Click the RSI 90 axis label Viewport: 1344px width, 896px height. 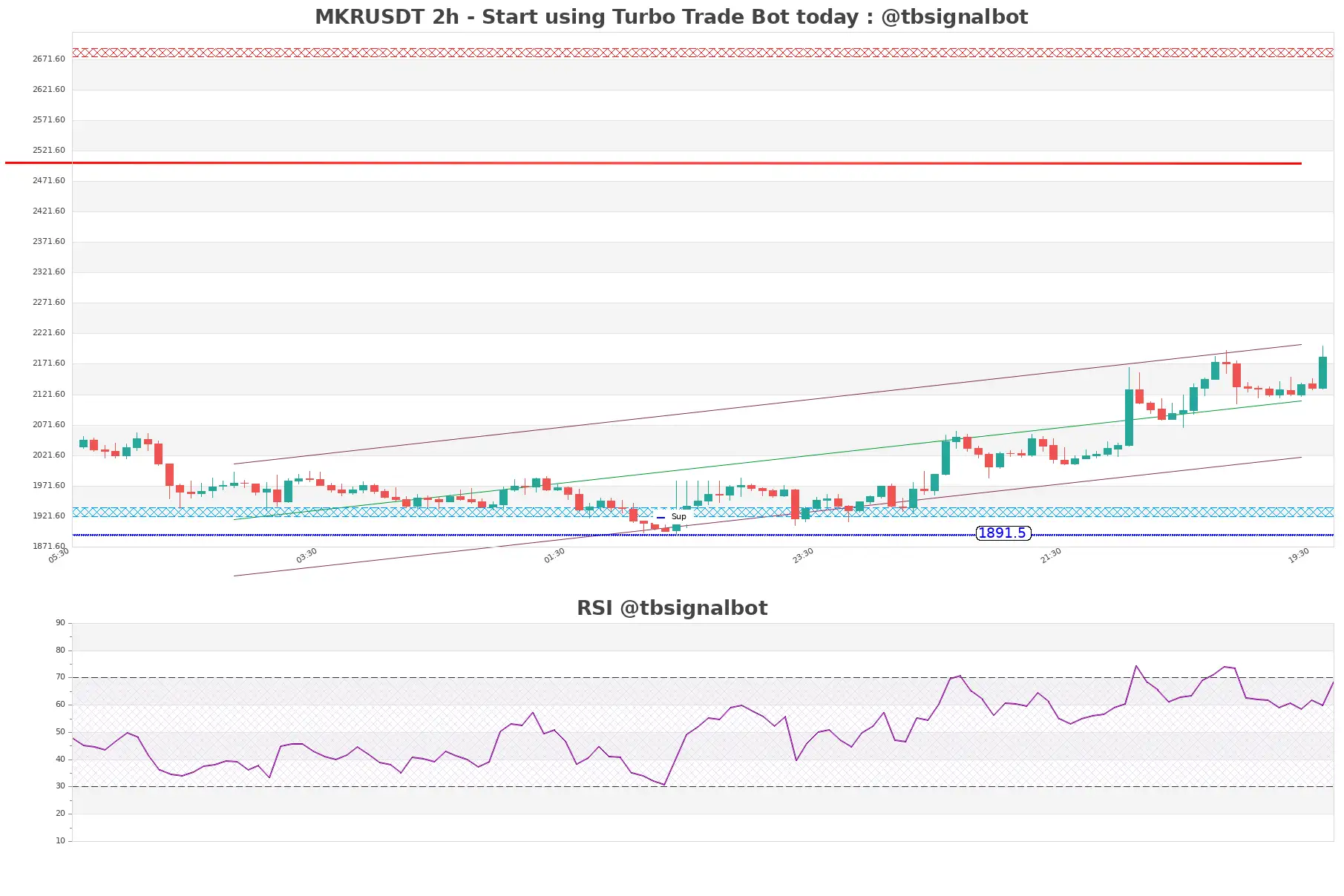click(x=60, y=622)
